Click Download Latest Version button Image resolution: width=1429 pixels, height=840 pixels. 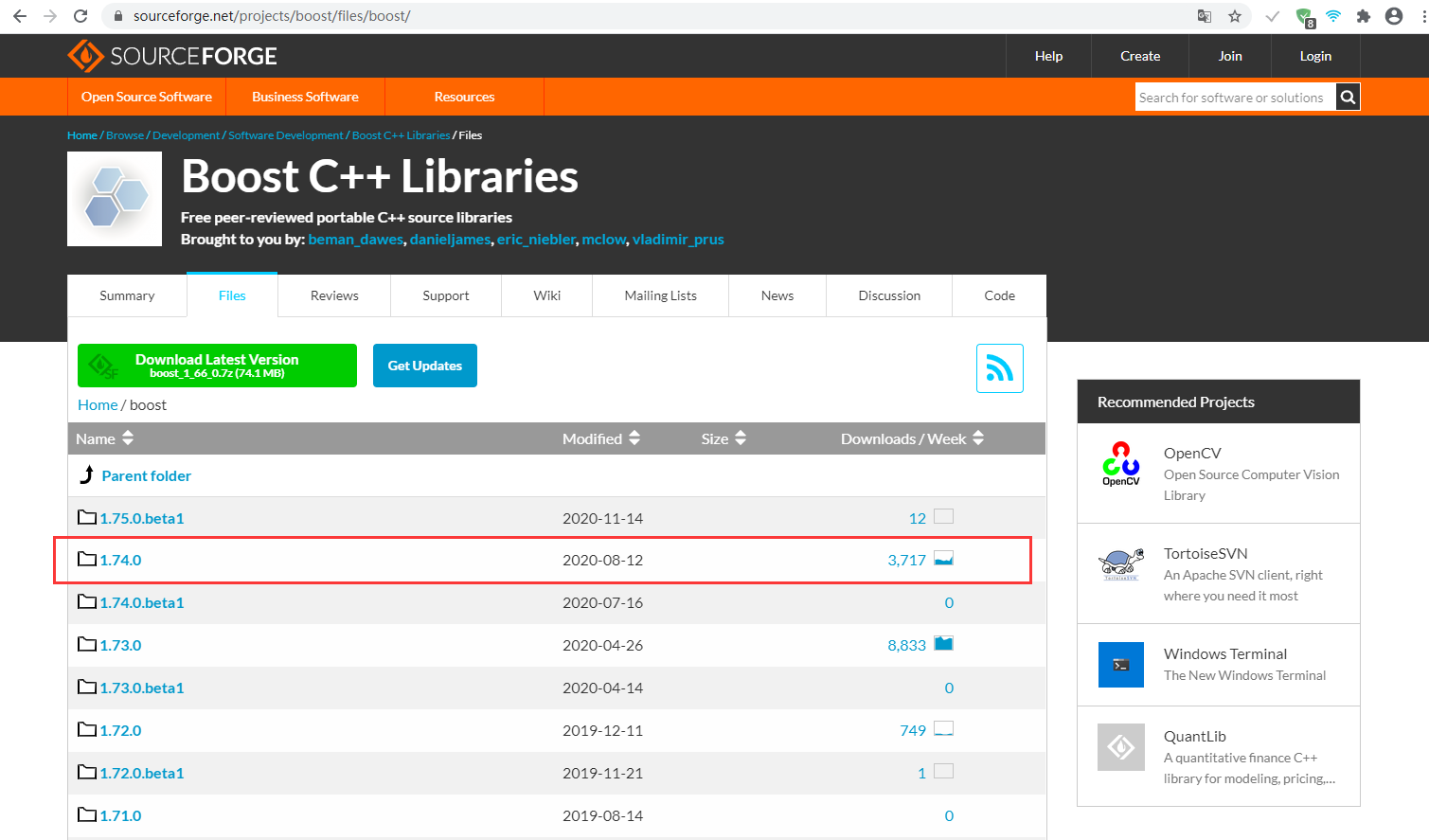click(217, 366)
